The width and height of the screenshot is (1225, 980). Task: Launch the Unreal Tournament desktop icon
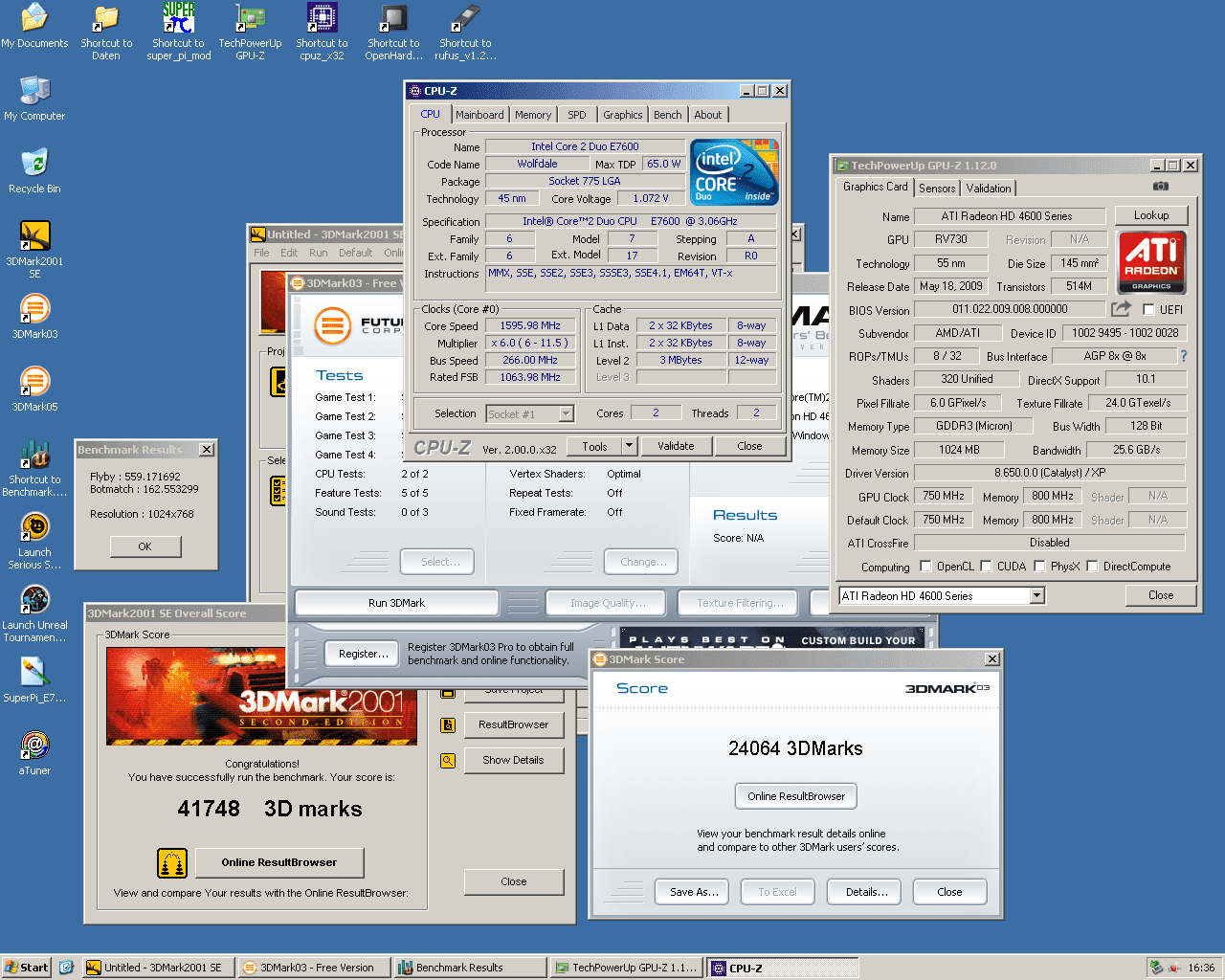click(x=34, y=613)
